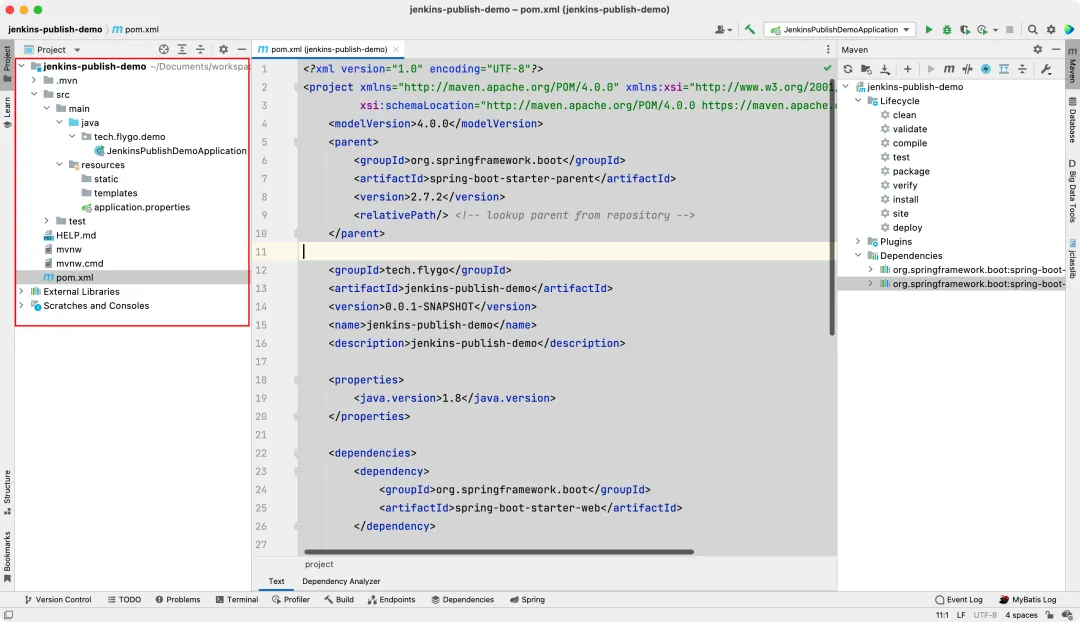Click Download Sources icon in Maven toolbar
Viewport: 1080px width, 622px height.
(x=884, y=69)
